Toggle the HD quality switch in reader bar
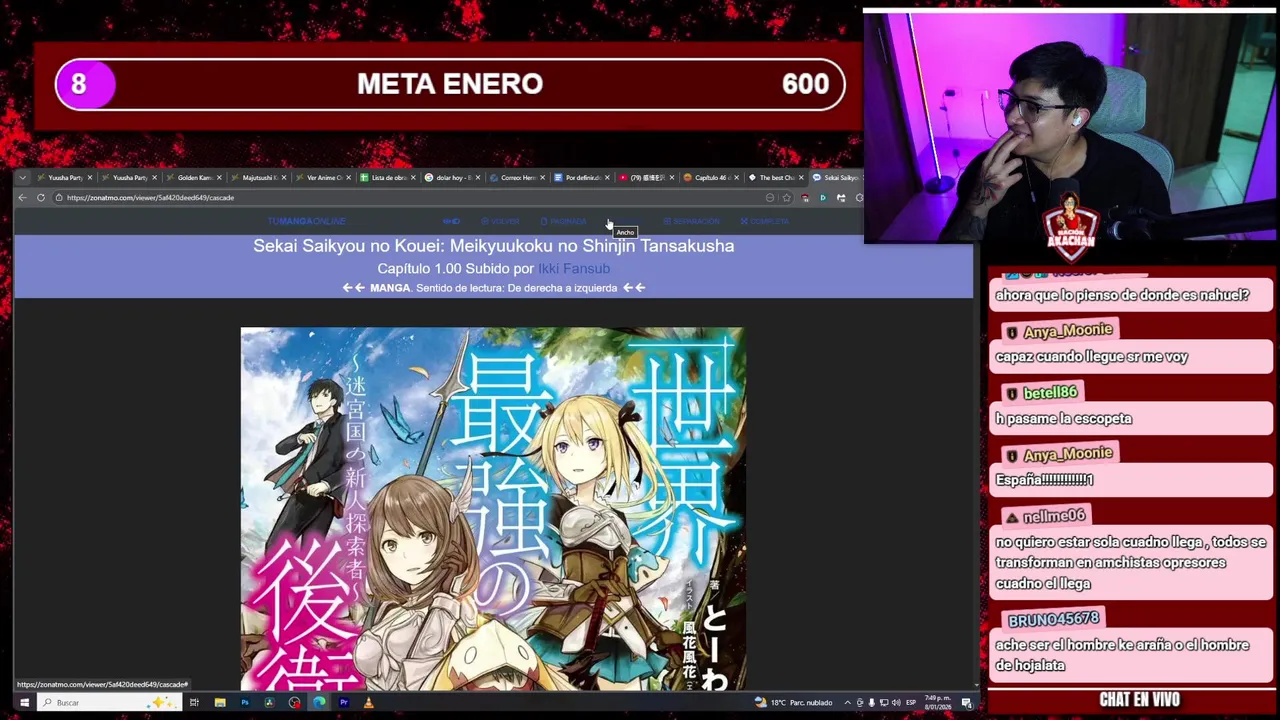1280x720 pixels. (451, 221)
